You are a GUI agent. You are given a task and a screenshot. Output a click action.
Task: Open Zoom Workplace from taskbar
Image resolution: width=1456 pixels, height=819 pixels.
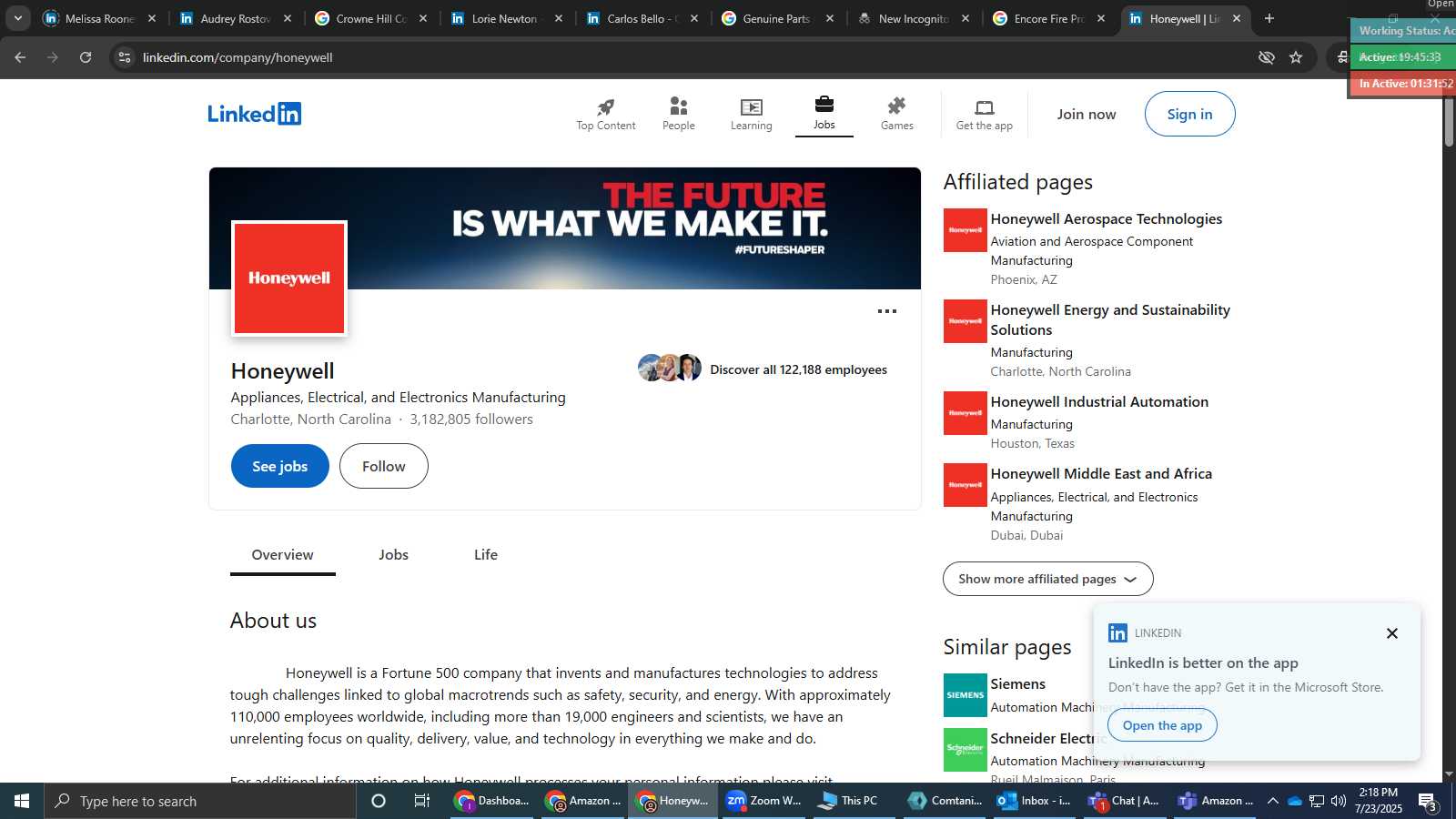tap(764, 801)
